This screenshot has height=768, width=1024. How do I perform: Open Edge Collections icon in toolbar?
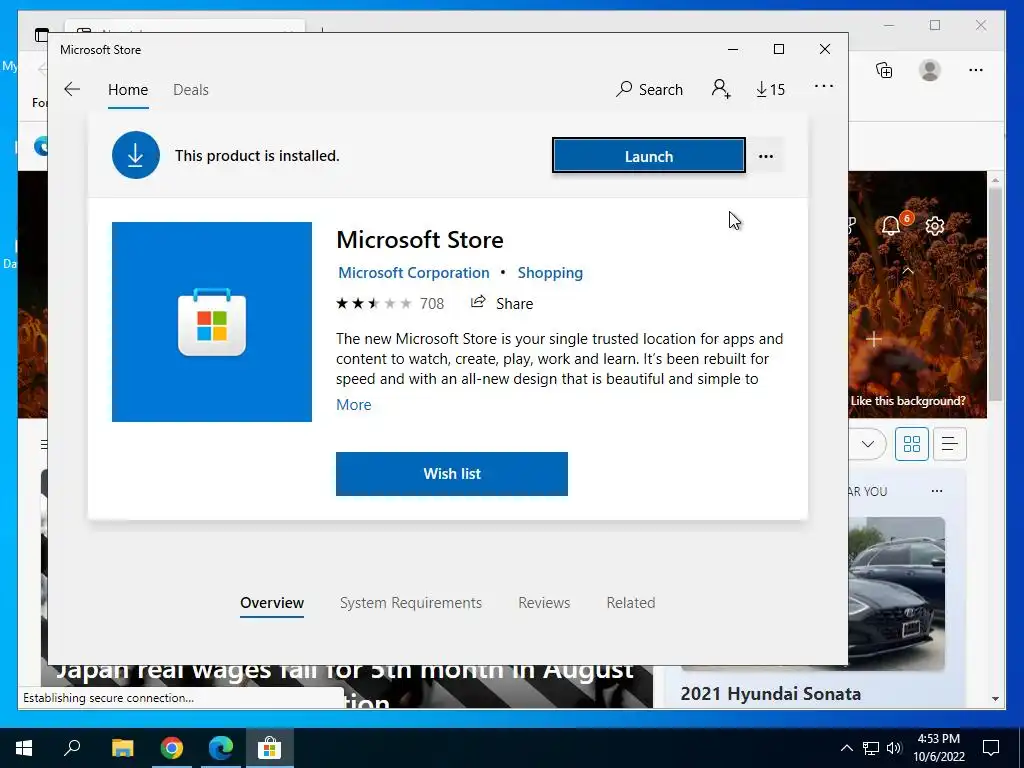(884, 70)
